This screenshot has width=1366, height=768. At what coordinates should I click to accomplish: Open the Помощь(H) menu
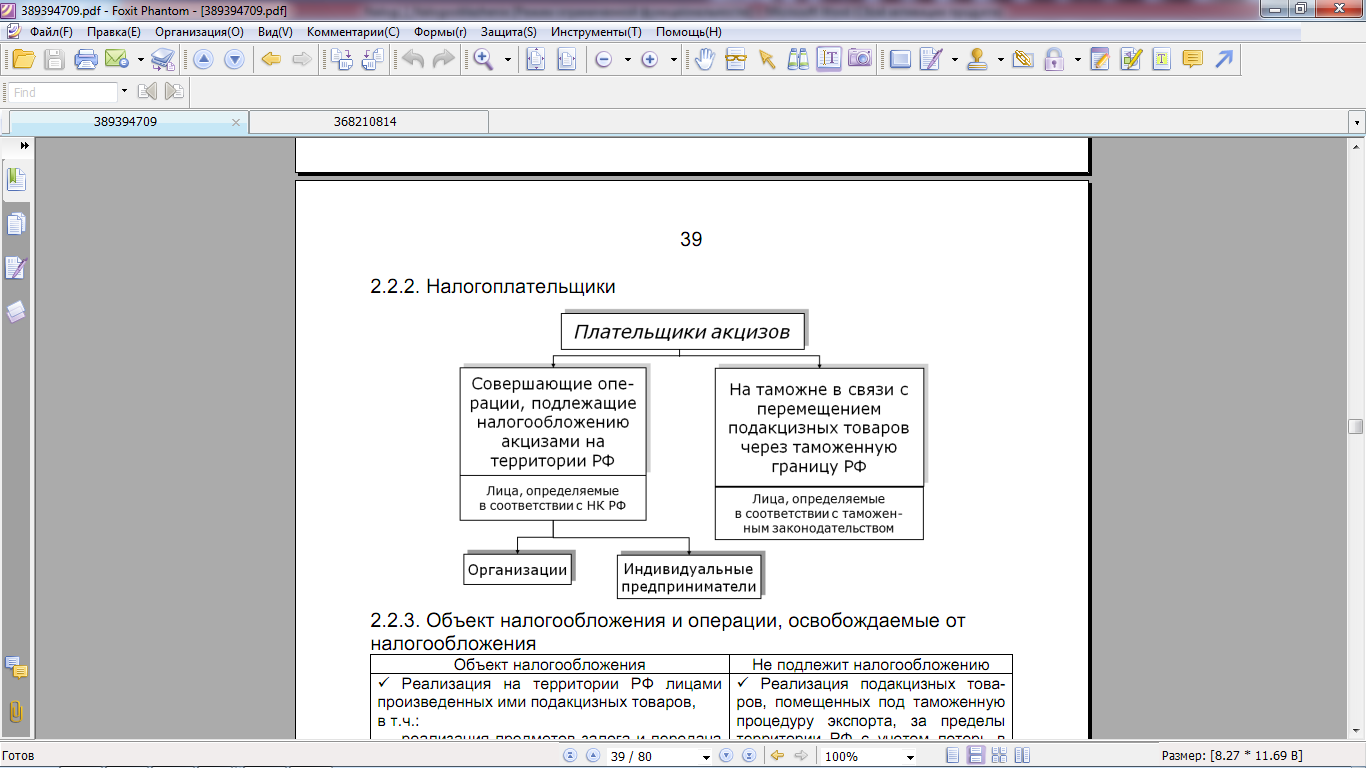click(x=689, y=32)
